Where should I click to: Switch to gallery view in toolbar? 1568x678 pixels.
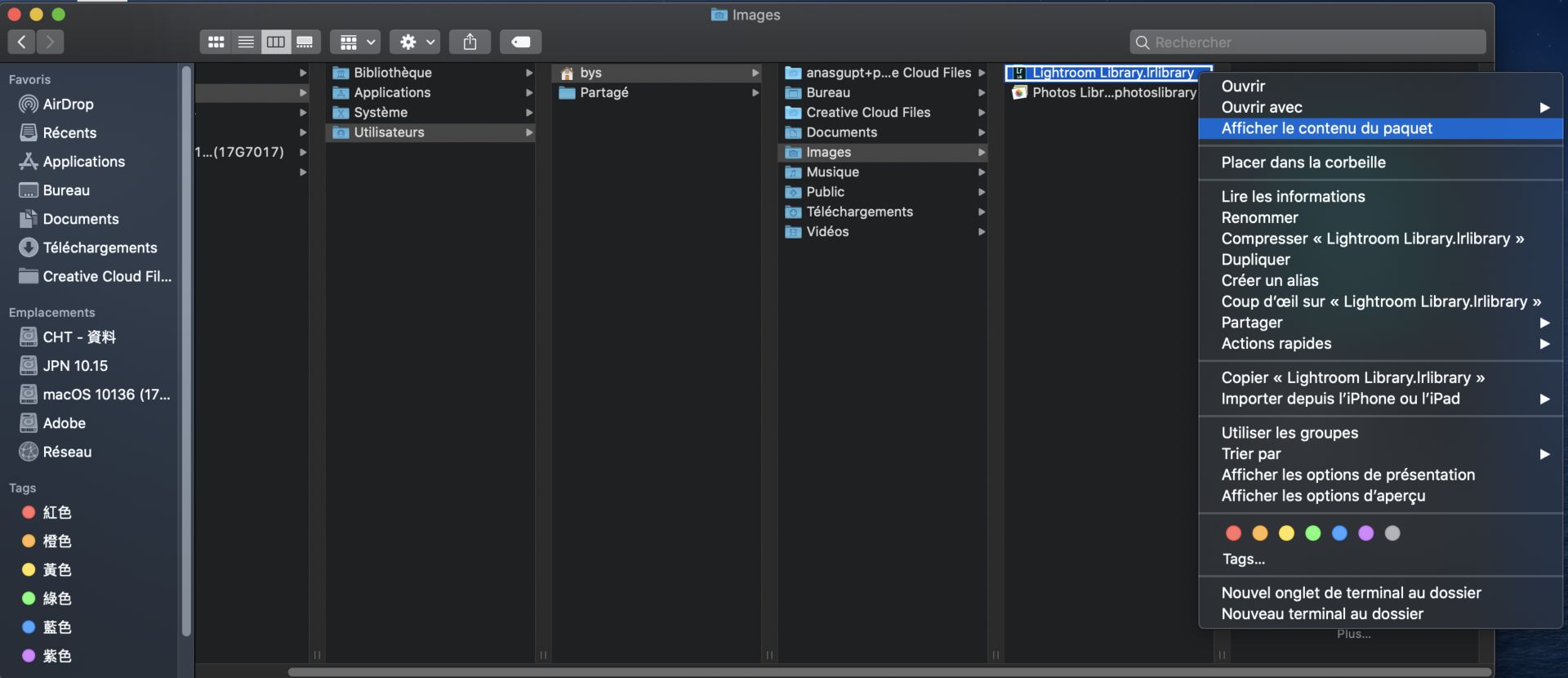[x=305, y=42]
